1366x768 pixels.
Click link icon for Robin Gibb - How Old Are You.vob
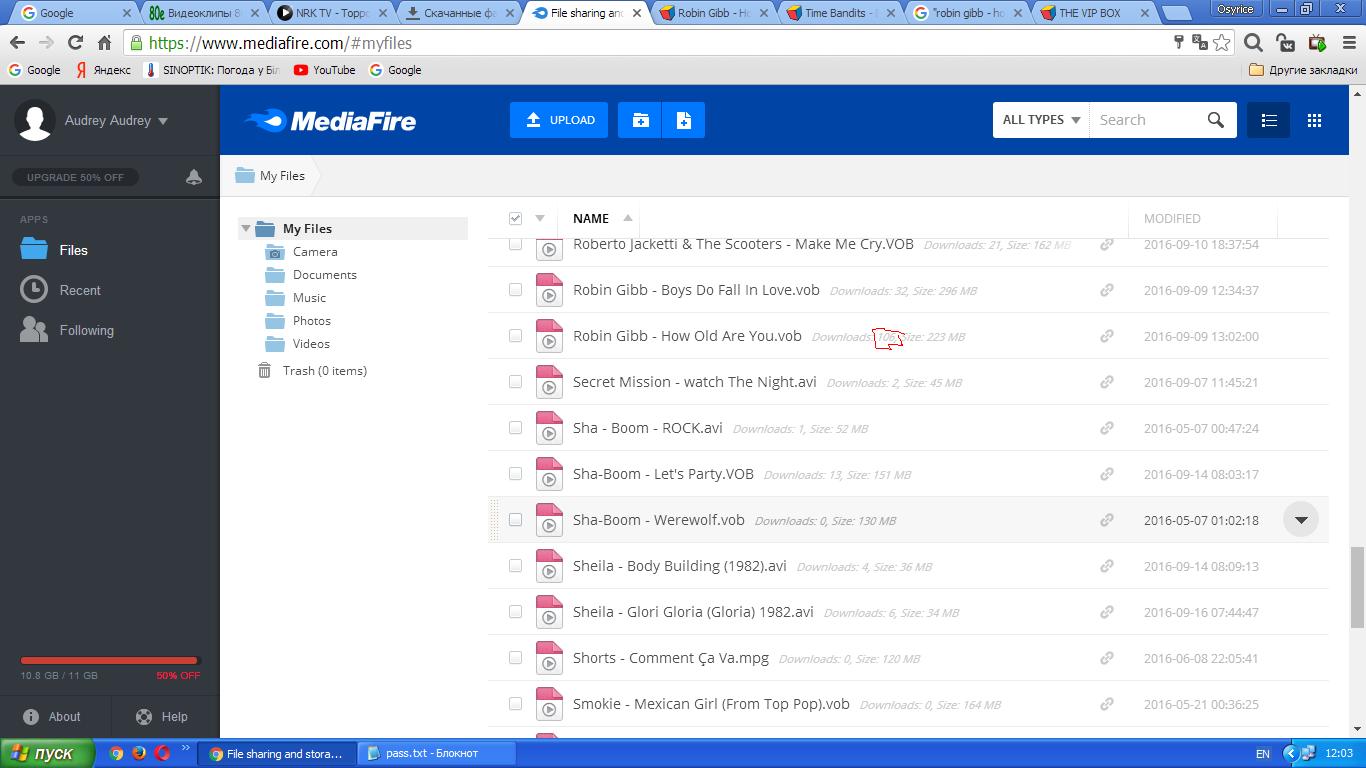coord(1107,336)
